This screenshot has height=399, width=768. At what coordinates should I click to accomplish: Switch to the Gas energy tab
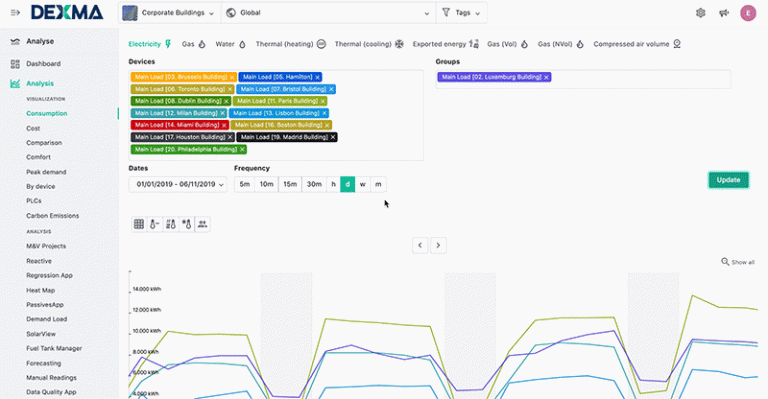193,44
